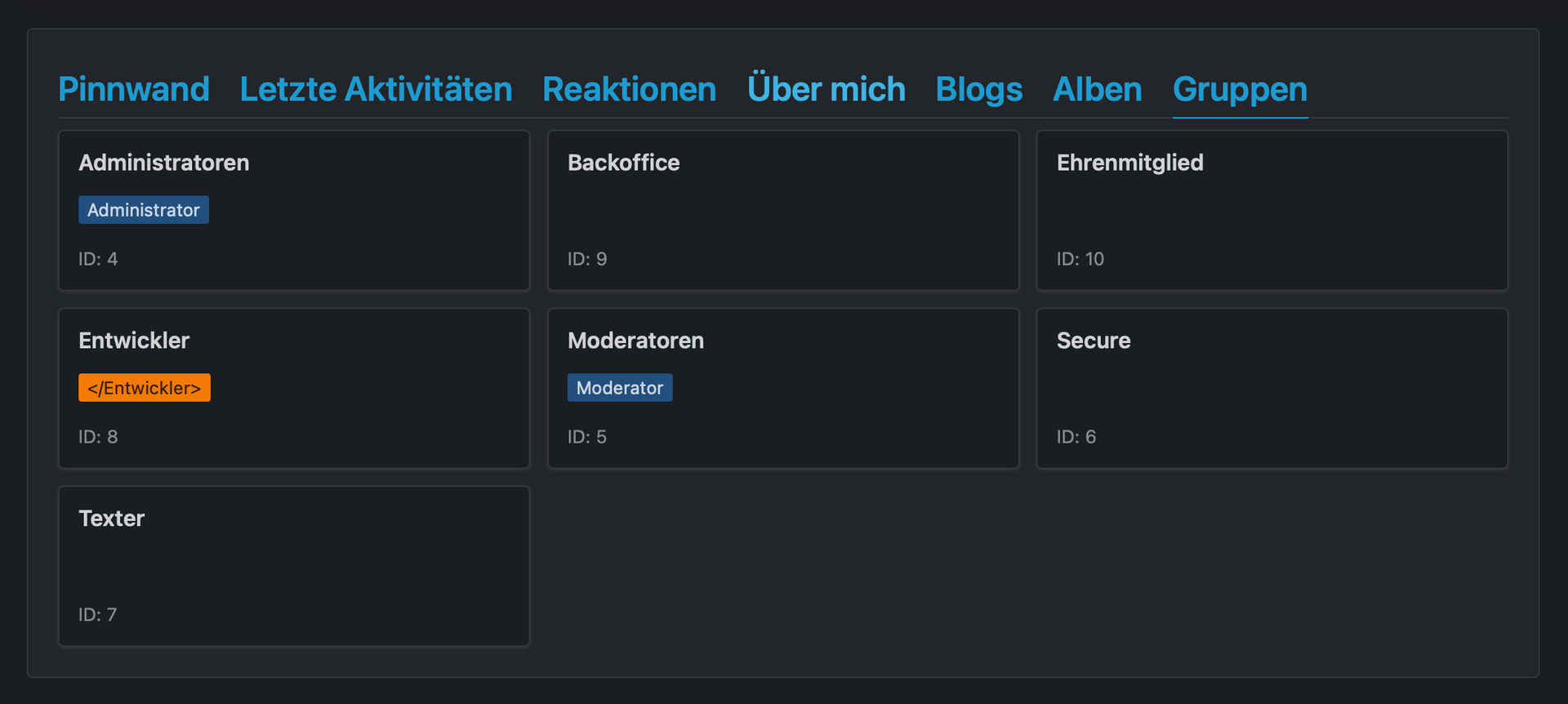1568x704 pixels.
Task: Click the orange </Entwickler> badge
Action: coord(145,388)
